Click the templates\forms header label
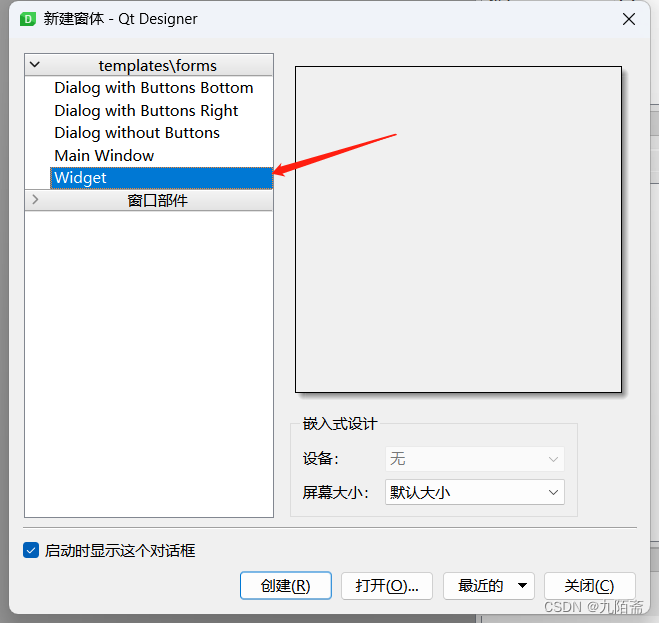This screenshot has height=623, width=659. (158, 66)
